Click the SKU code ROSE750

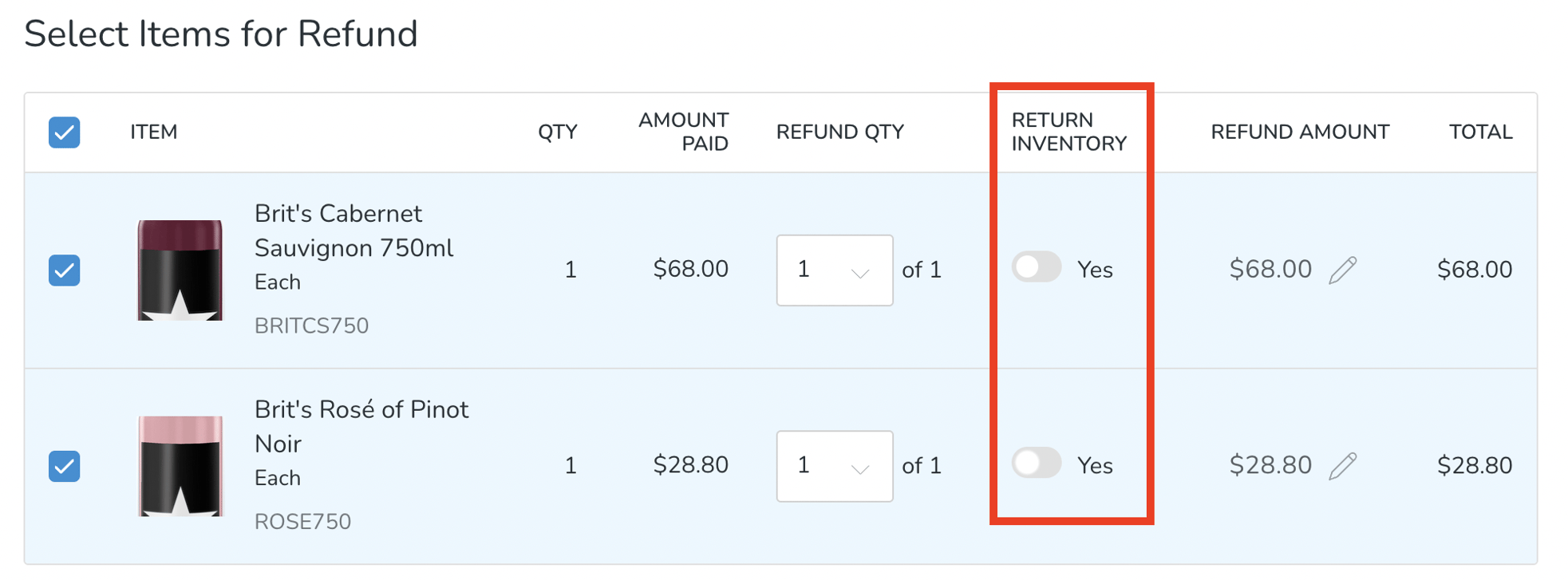point(302,522)
